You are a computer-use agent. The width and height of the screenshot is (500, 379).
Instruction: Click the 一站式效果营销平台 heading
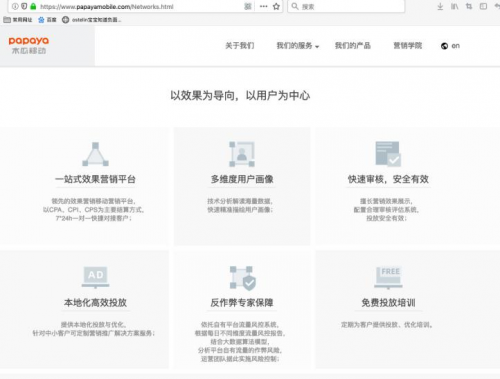[x=95, y=179]
